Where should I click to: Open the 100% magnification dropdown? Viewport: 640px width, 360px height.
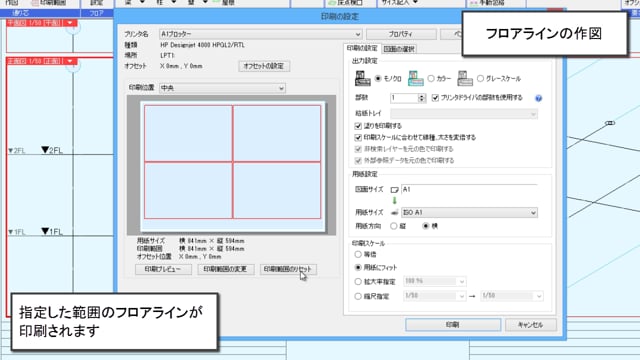click(x=434, y=281)
